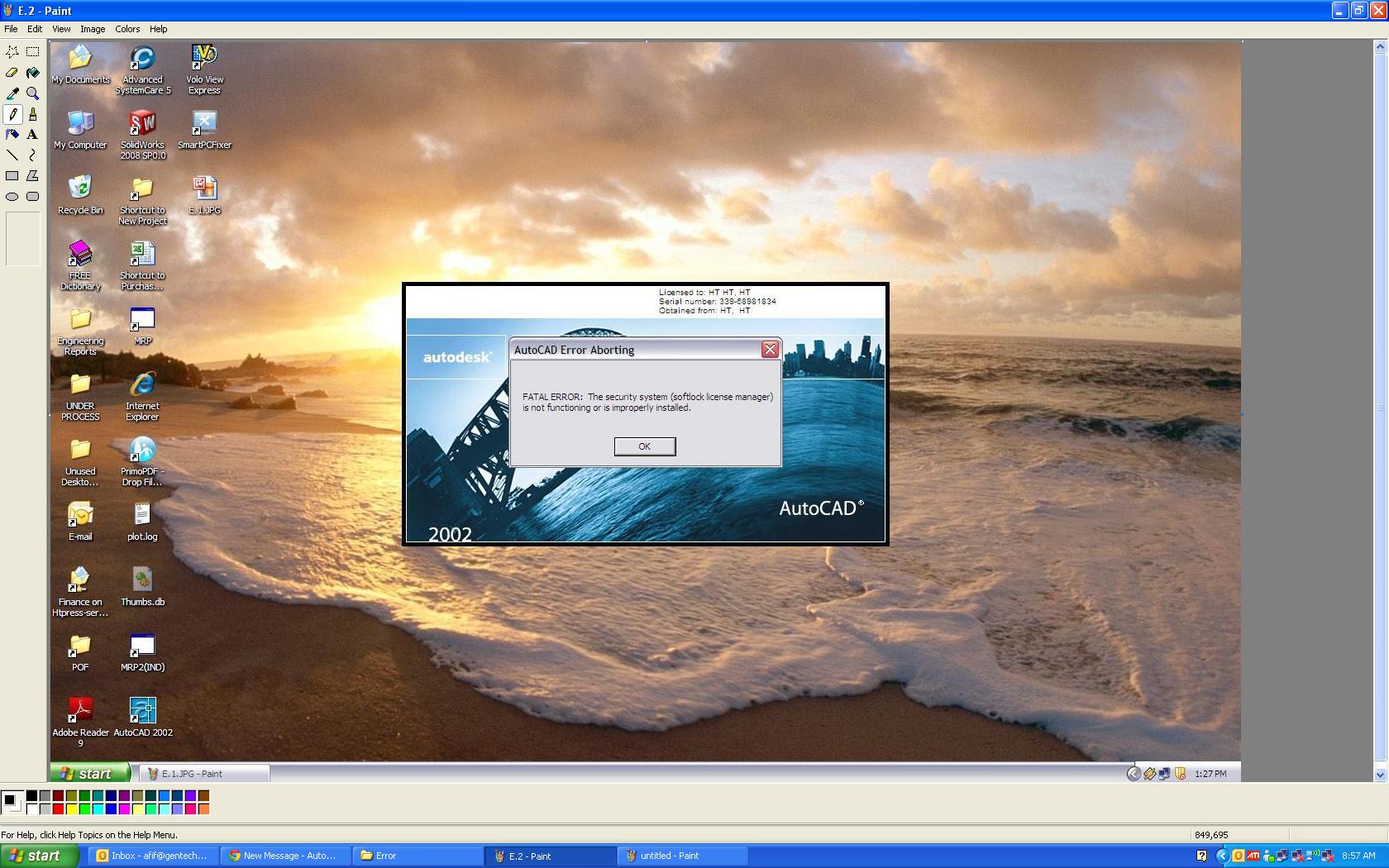Click the E.2 - Paint taskbar button
The image size is (1389, 868).
tap(550, 856)
